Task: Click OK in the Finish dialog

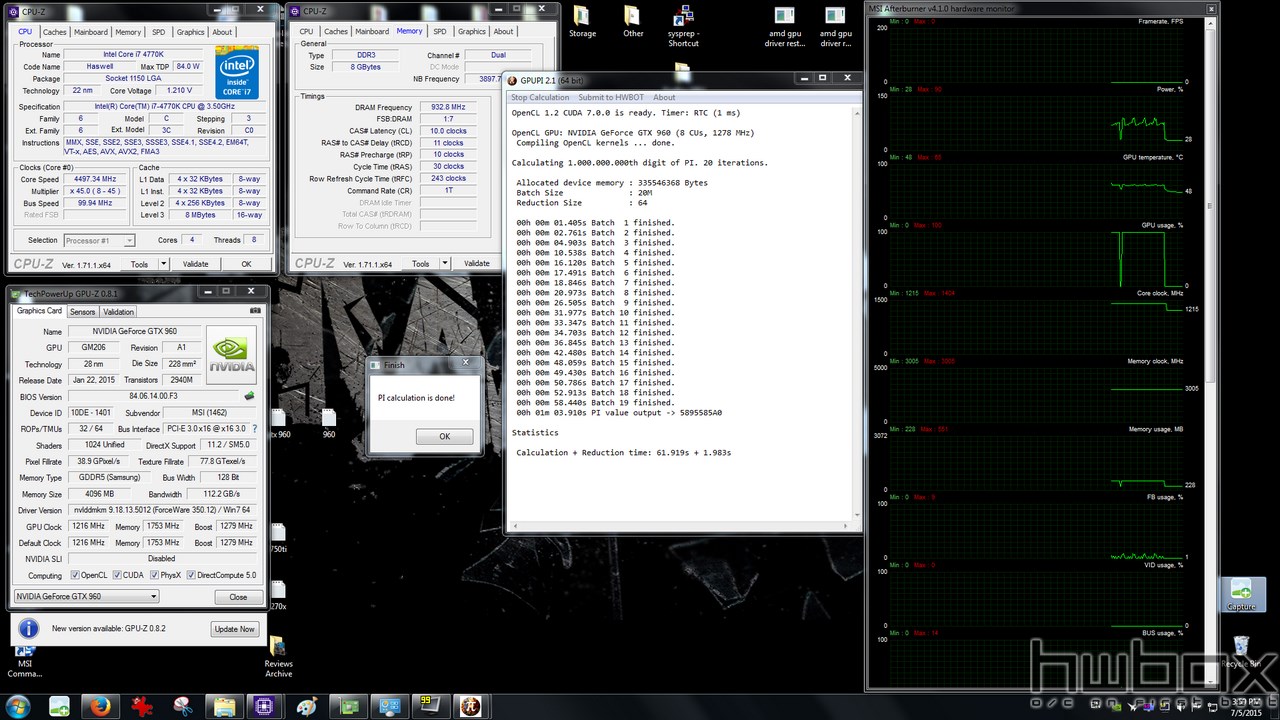Action: pyautogui.click(x=445, y=436)
